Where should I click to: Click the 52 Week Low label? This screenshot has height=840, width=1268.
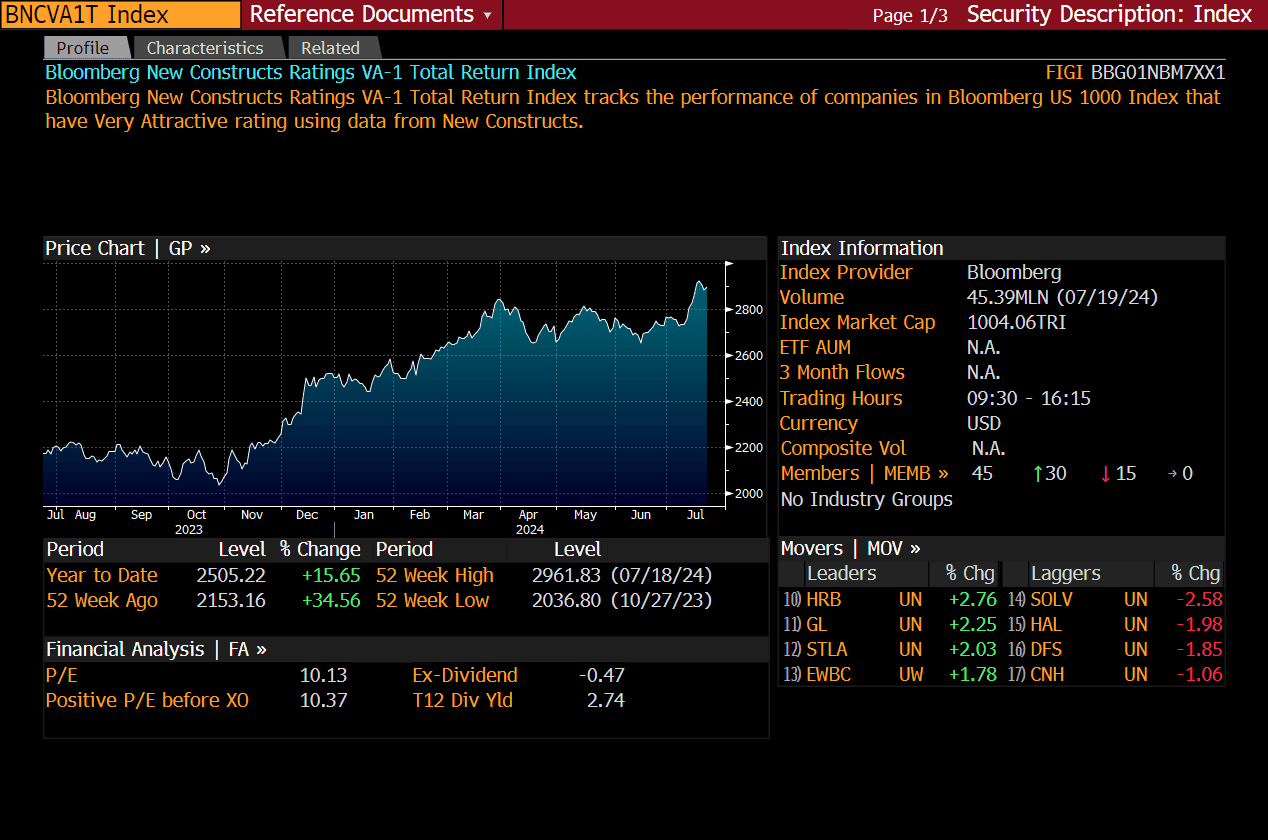click(433, 600)
